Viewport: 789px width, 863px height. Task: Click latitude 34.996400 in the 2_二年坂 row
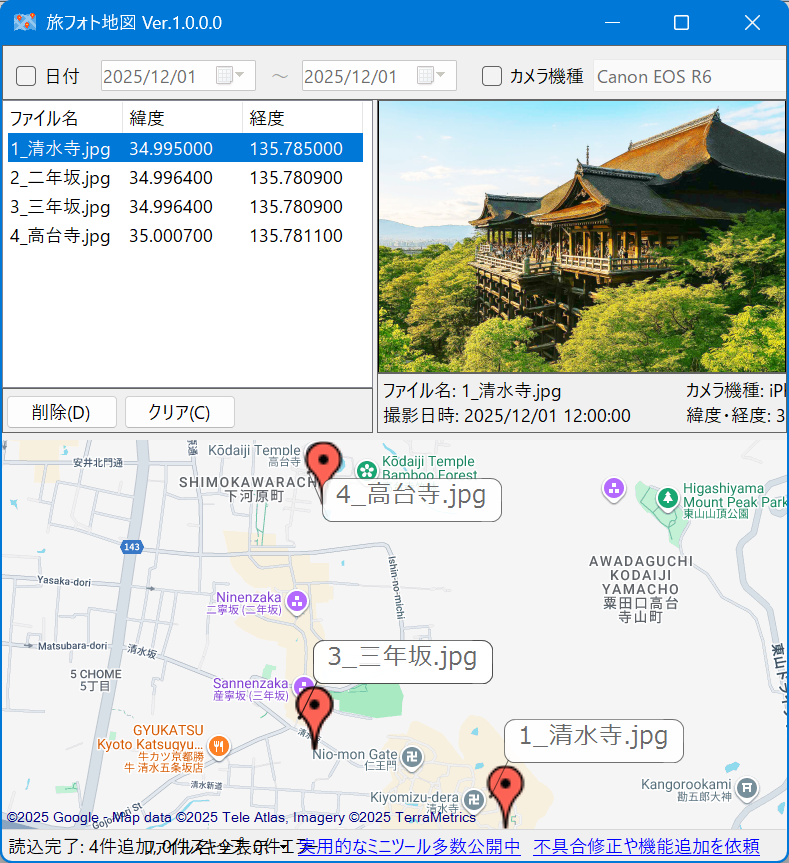click(x=171, y=177)
